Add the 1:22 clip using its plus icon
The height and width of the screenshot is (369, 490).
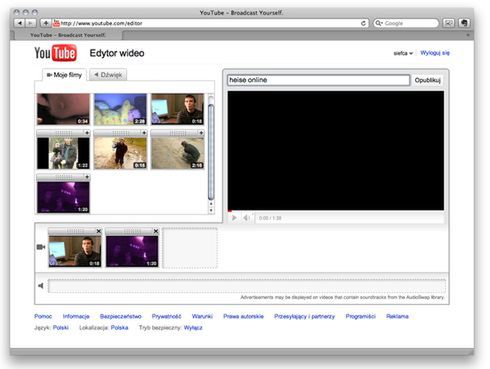tap(87, 133)
